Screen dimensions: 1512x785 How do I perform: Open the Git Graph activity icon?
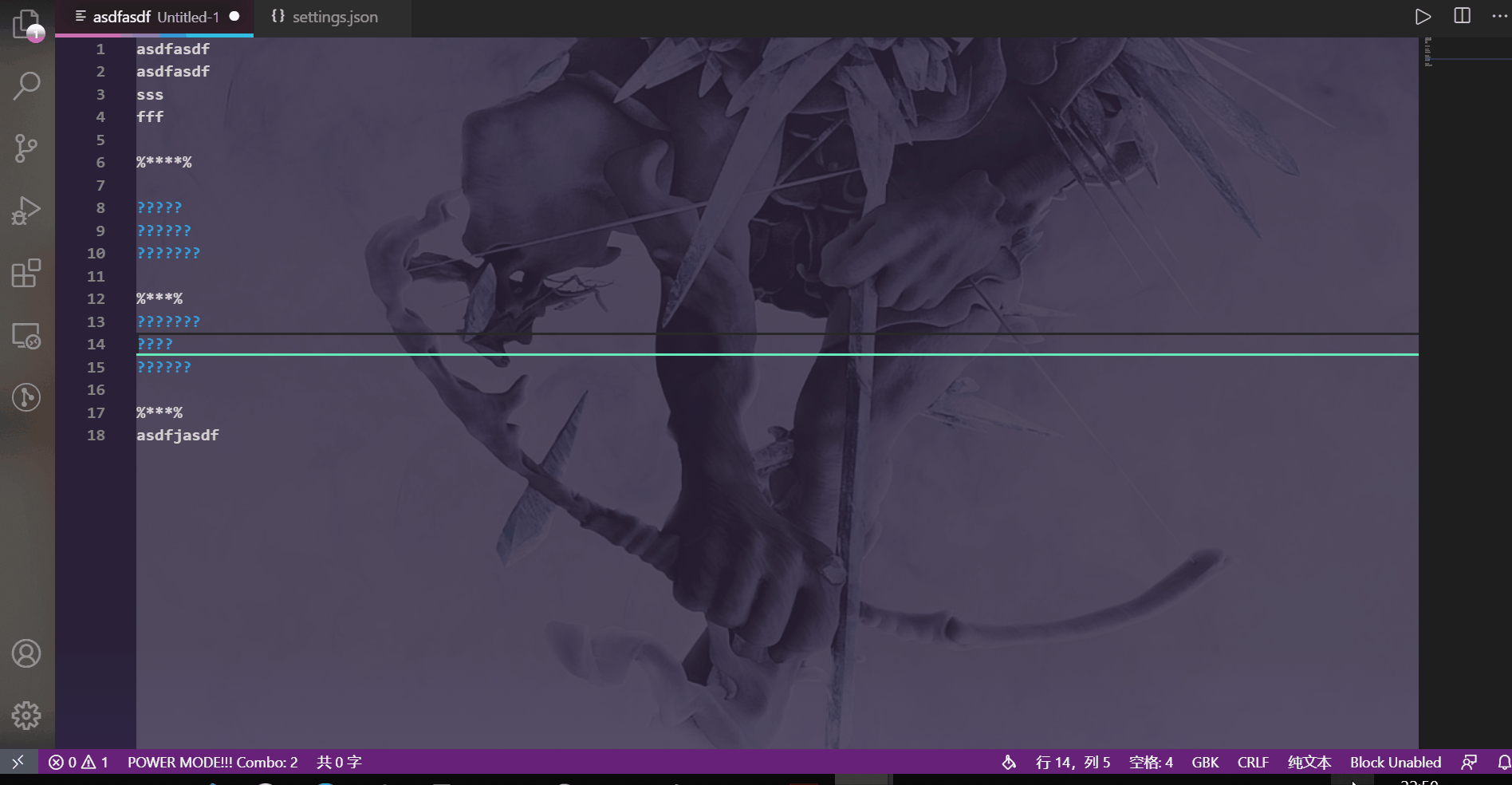click(26, 397)
